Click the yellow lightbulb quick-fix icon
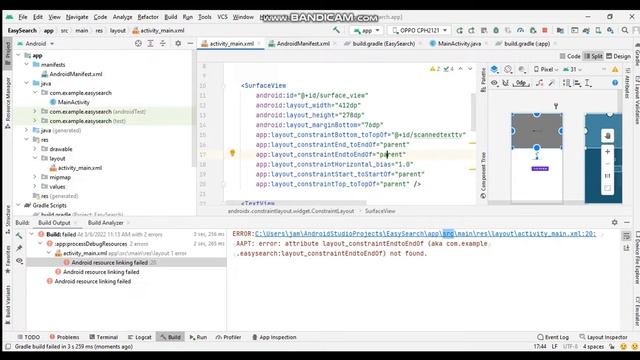This screenshot has width=640, height=360. coord(232,153)
